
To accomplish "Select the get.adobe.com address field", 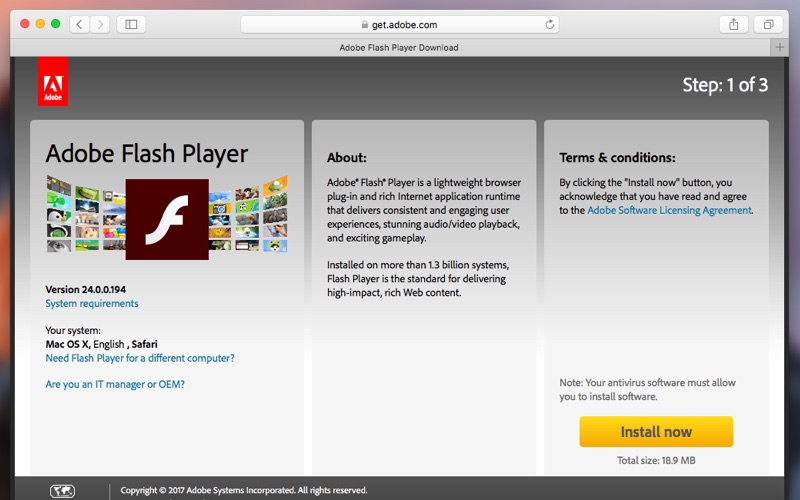I will click(399, 24).
